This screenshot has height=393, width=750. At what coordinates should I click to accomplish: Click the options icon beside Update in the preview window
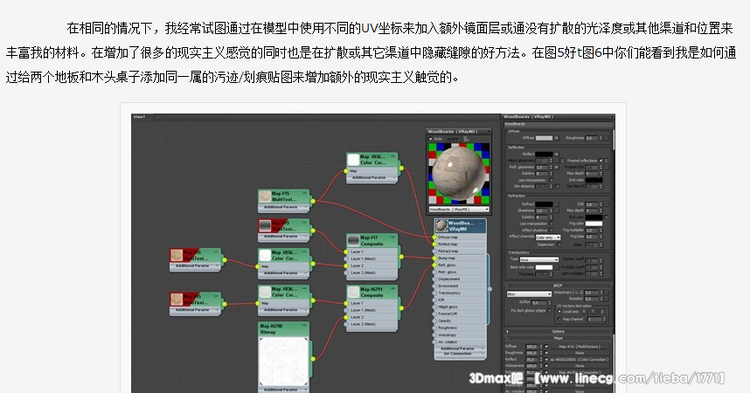point(466,139)
